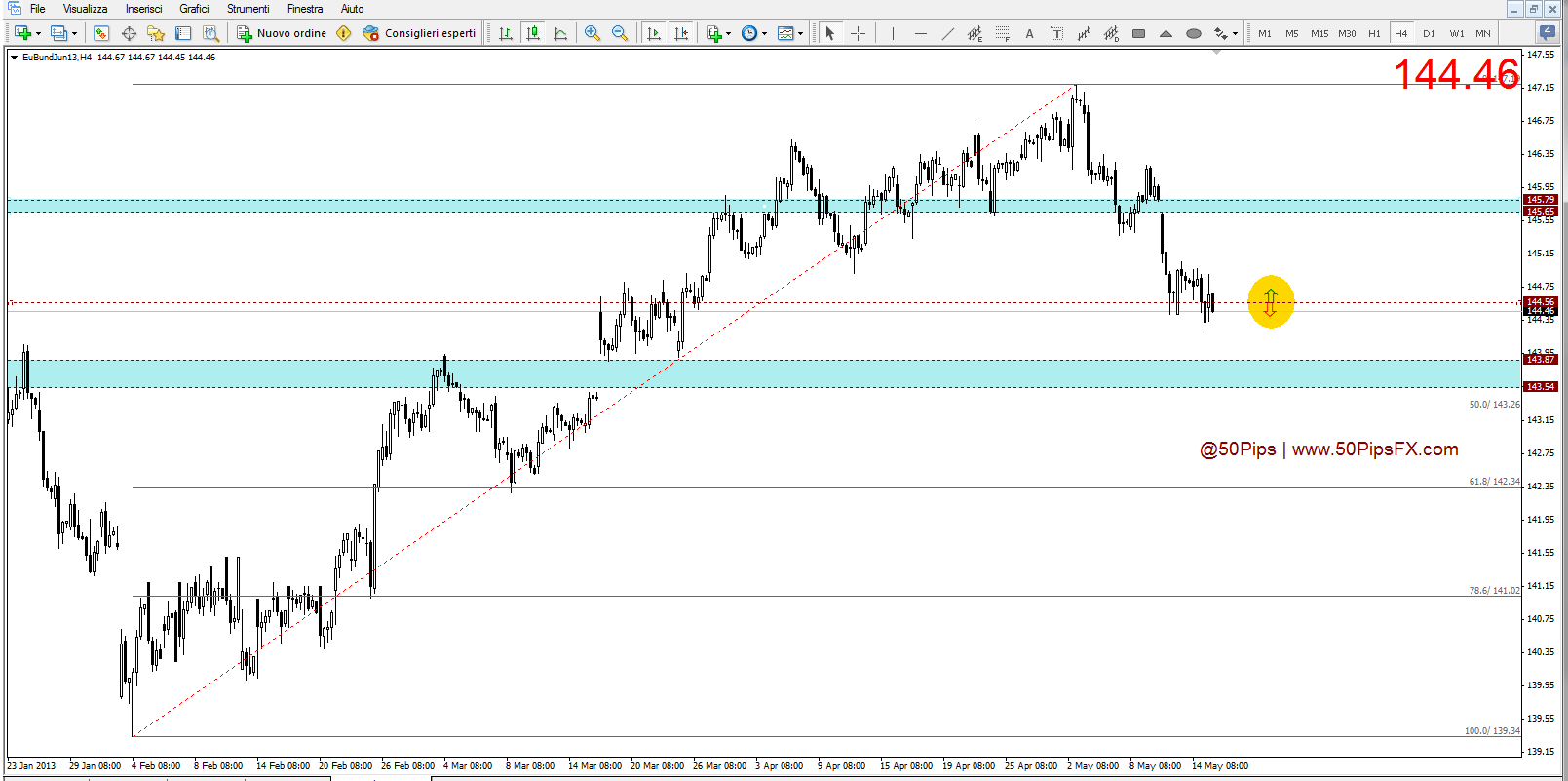The height and width of the screenshot is (781, 1568).
Task: Switch the timeframe to M5
Action: click(1292, 33)
